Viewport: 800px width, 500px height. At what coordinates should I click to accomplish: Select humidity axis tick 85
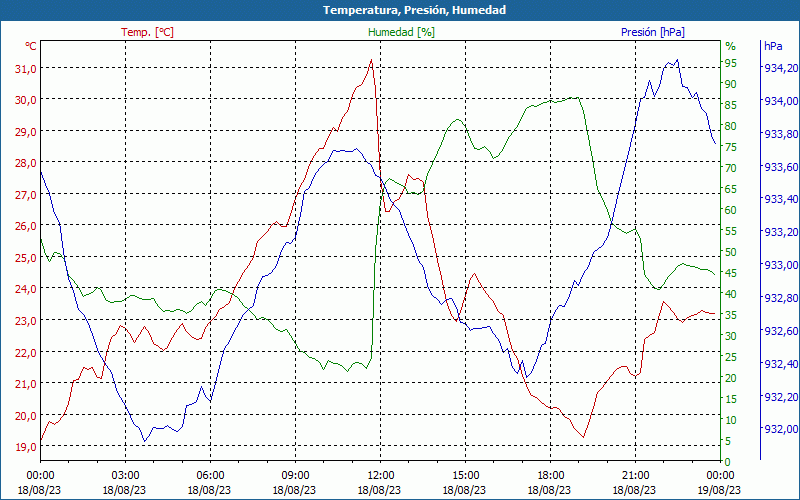731,105
